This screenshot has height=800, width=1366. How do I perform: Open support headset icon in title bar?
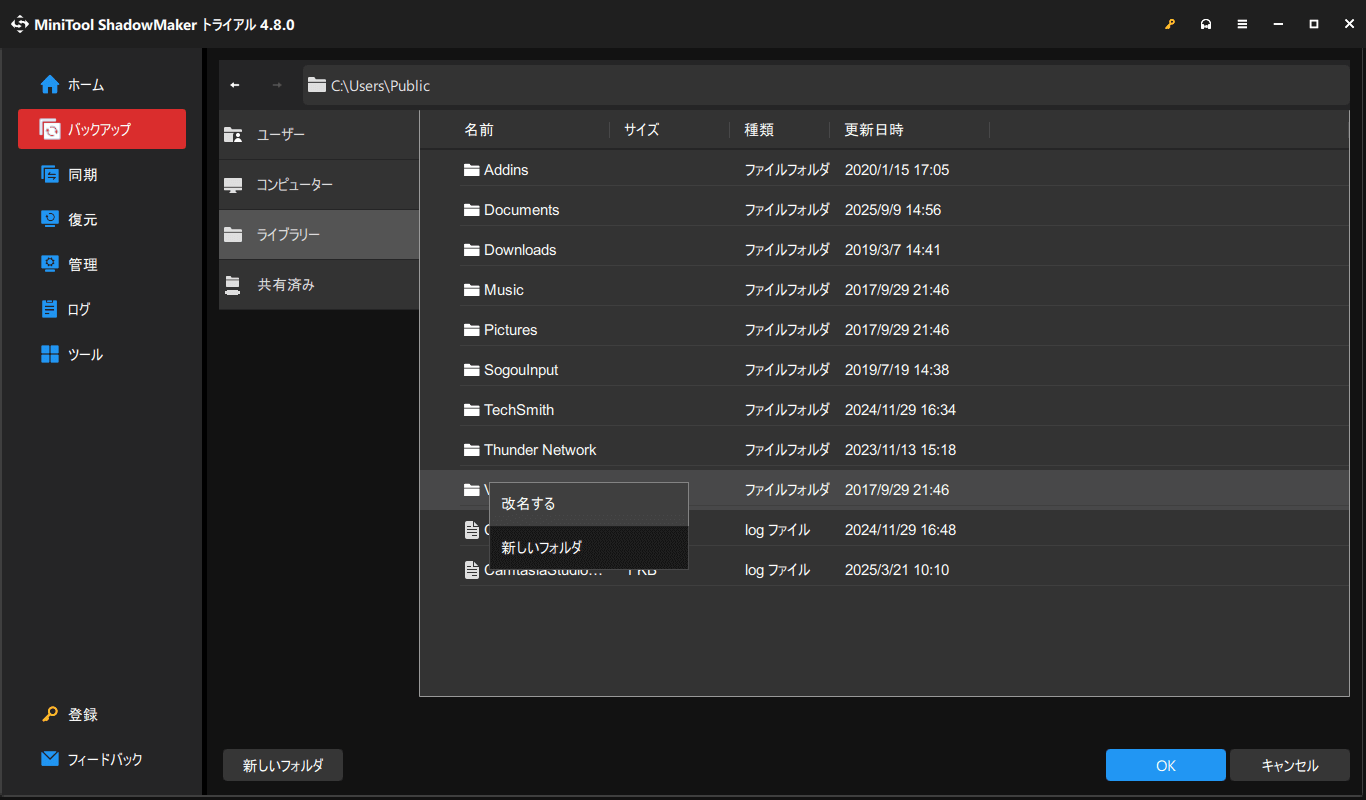pos(1206,24)
